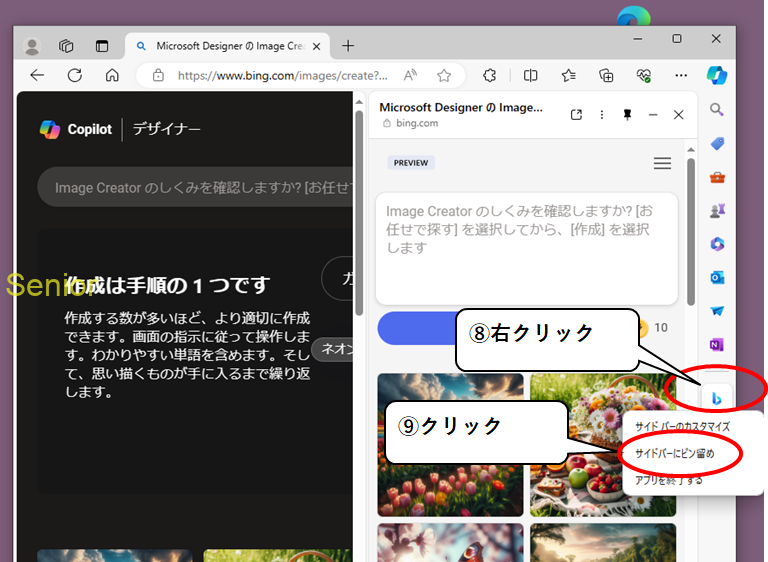Open the sidebar Shopping tag icon

(717, 144)
